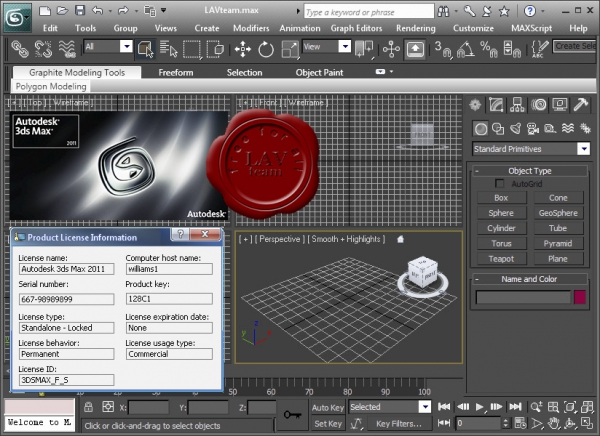The height and width of the screenshot is (436, 600).
Task: Open the Edit menu
Action: click(50, 28)
